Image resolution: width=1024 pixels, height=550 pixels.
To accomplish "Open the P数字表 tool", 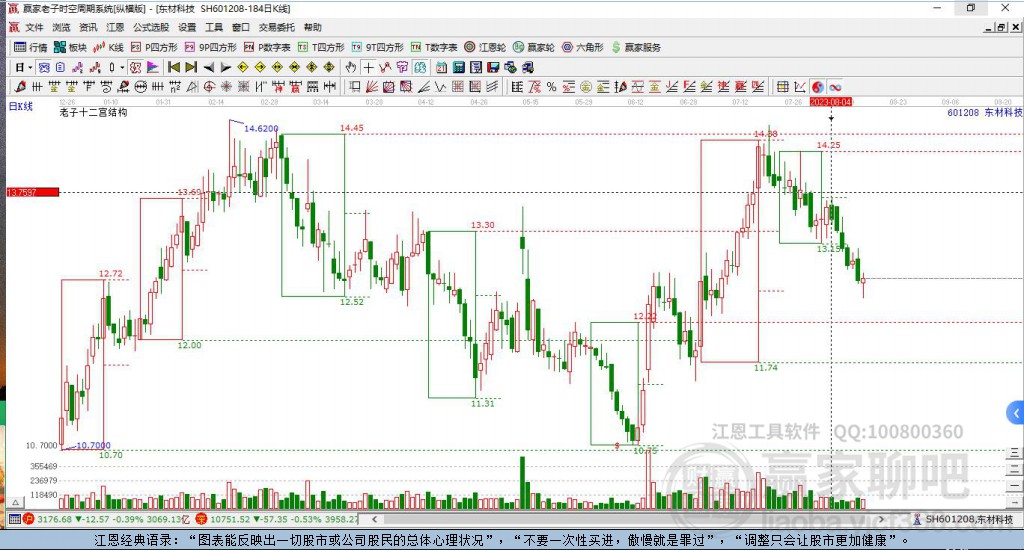I will pyautogui.click(x=267, y=47).
